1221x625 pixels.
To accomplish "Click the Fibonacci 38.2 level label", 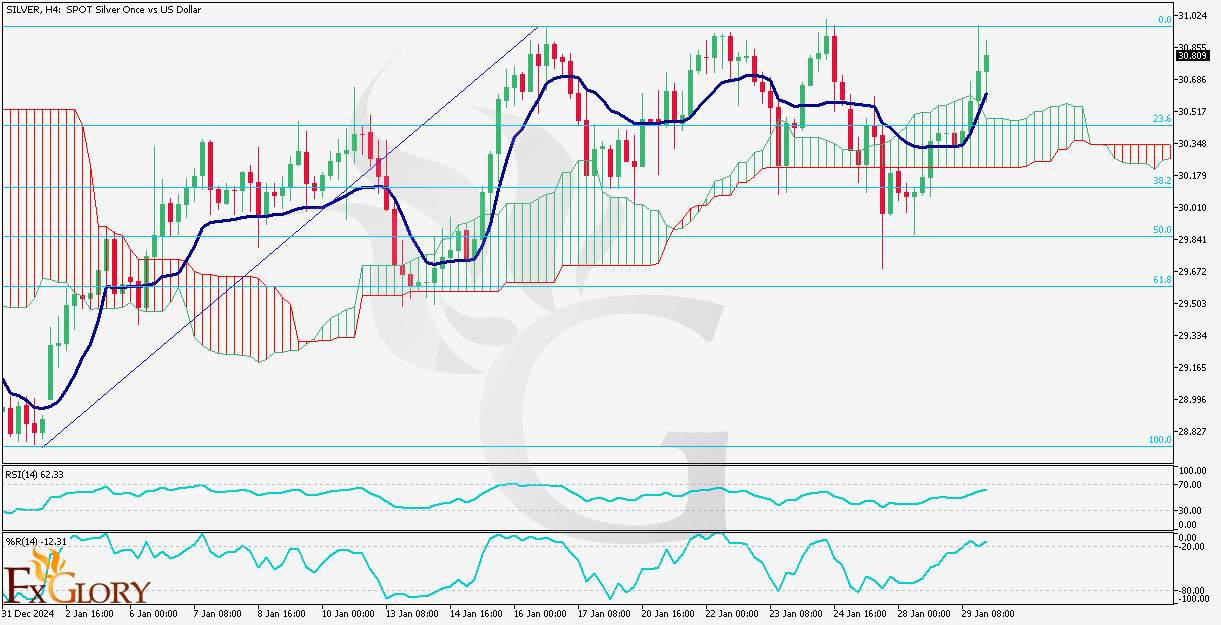I will click(x=1162, y=181).
